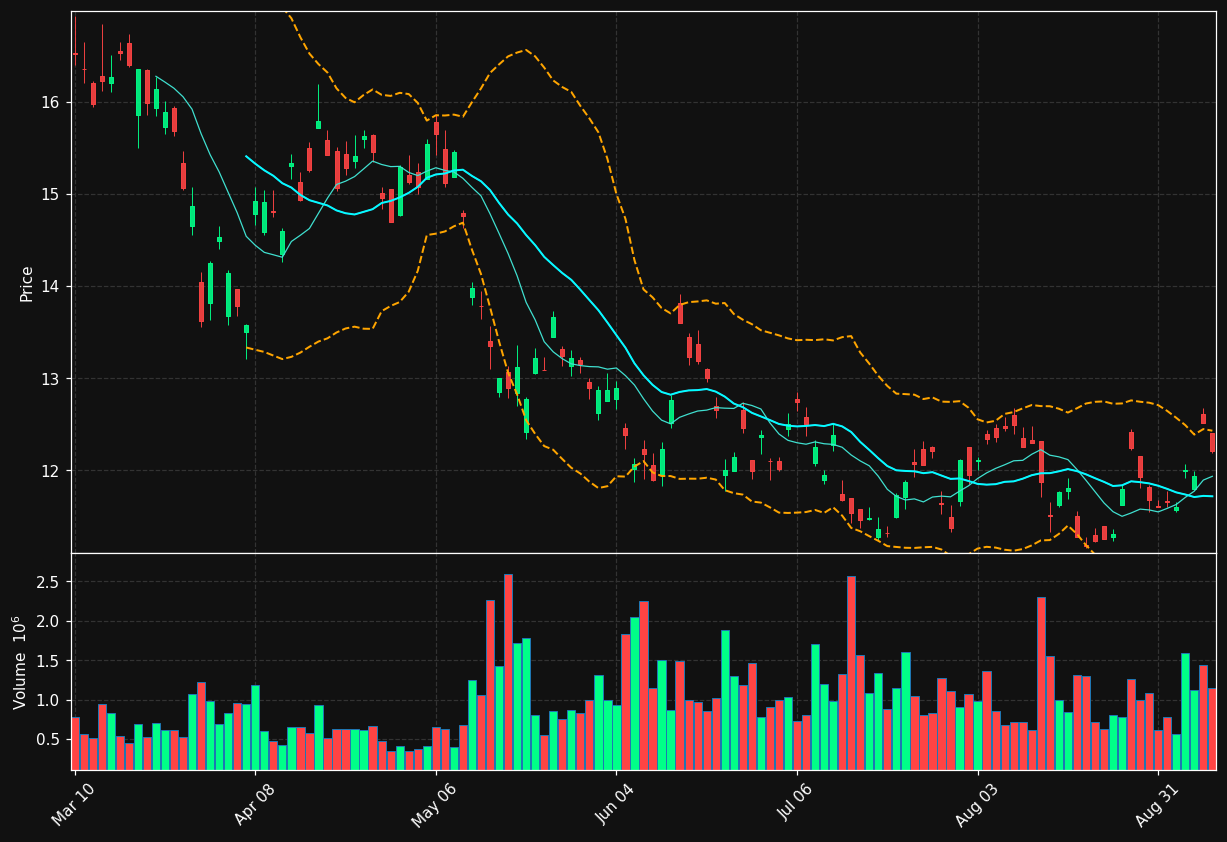Click the 12 price axis label
This screenshot has height=842, width=1227.
tap(50, 471)
